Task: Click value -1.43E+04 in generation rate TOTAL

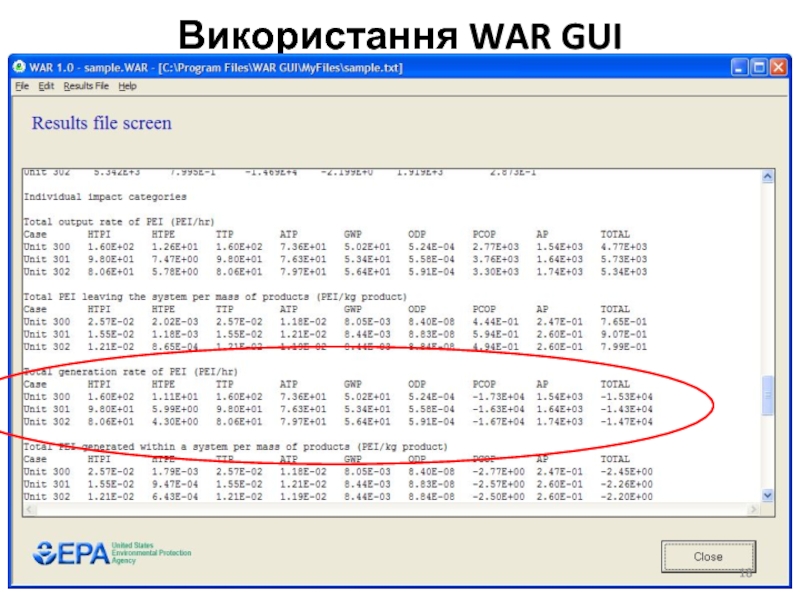Action: [x=627, y=409]
